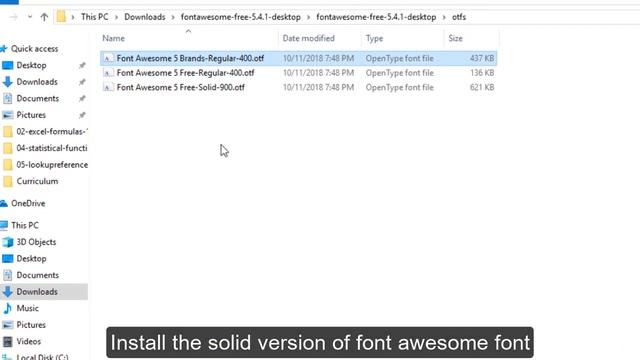Click pin icon beside Quick access Desktop

(x=82, y=65)
